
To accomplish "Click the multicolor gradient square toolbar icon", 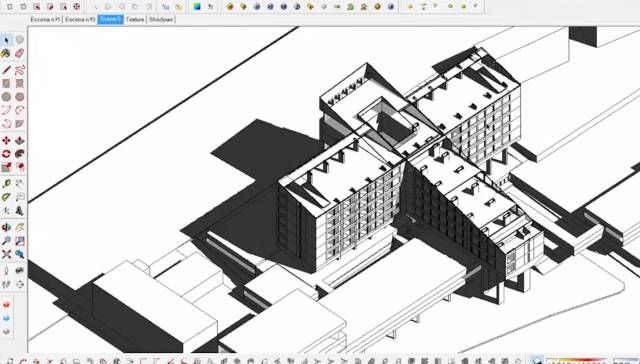I will (197, 7).
